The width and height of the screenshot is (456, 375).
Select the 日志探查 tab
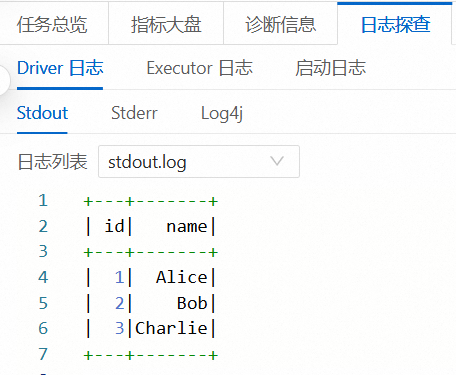click(396, 24)
